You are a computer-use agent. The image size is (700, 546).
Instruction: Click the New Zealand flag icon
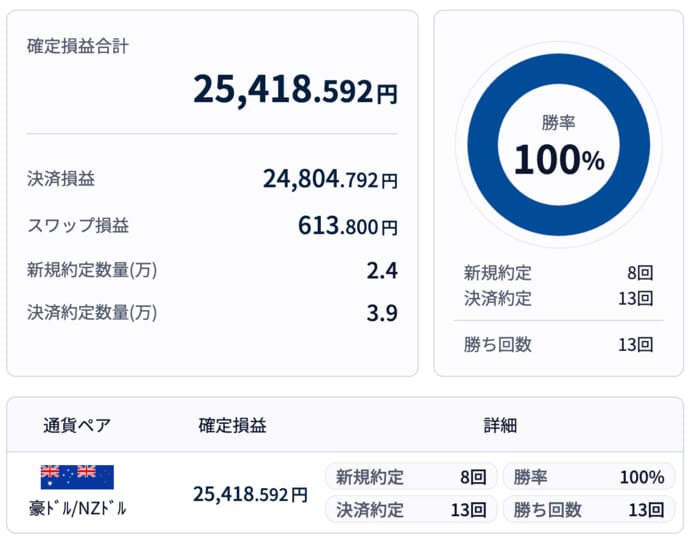[x=96, y=477]
